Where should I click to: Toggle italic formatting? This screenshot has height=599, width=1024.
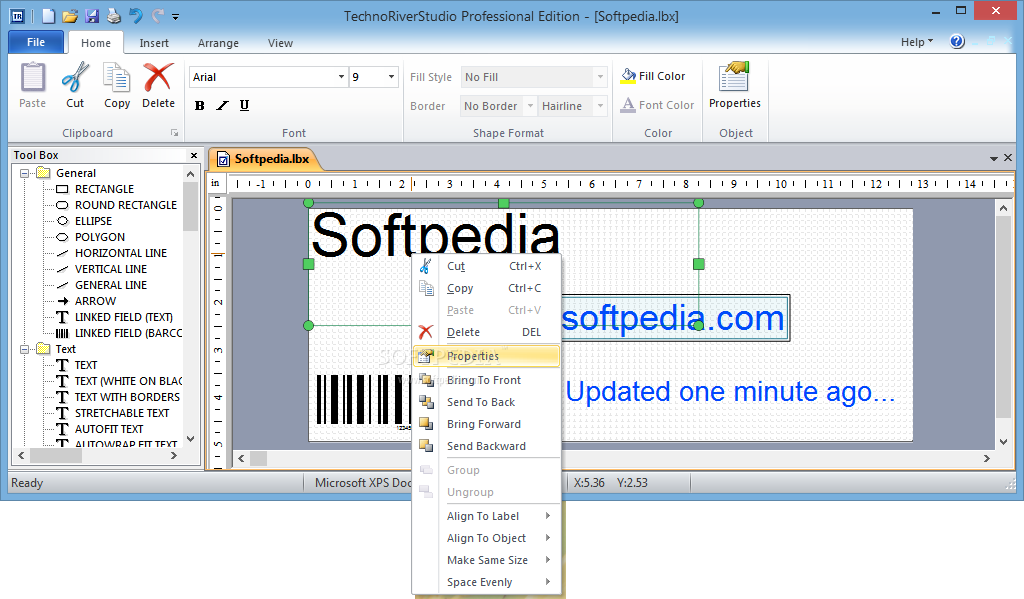[222, 105]
